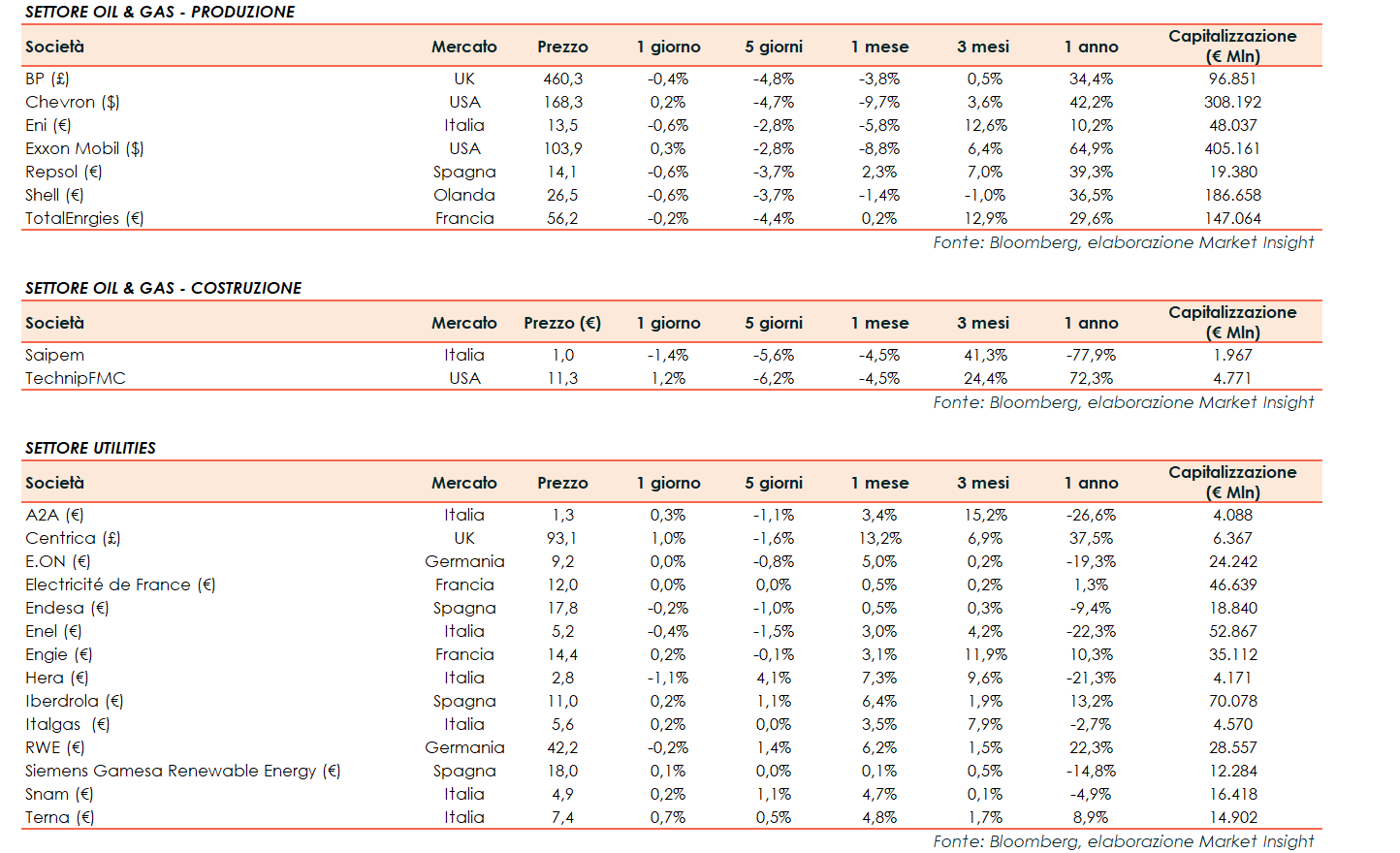Click Exxon Mobil's capitalization 405.161
The height and width of the screenshot is (853, 1400).
[x=1232, y=148]
